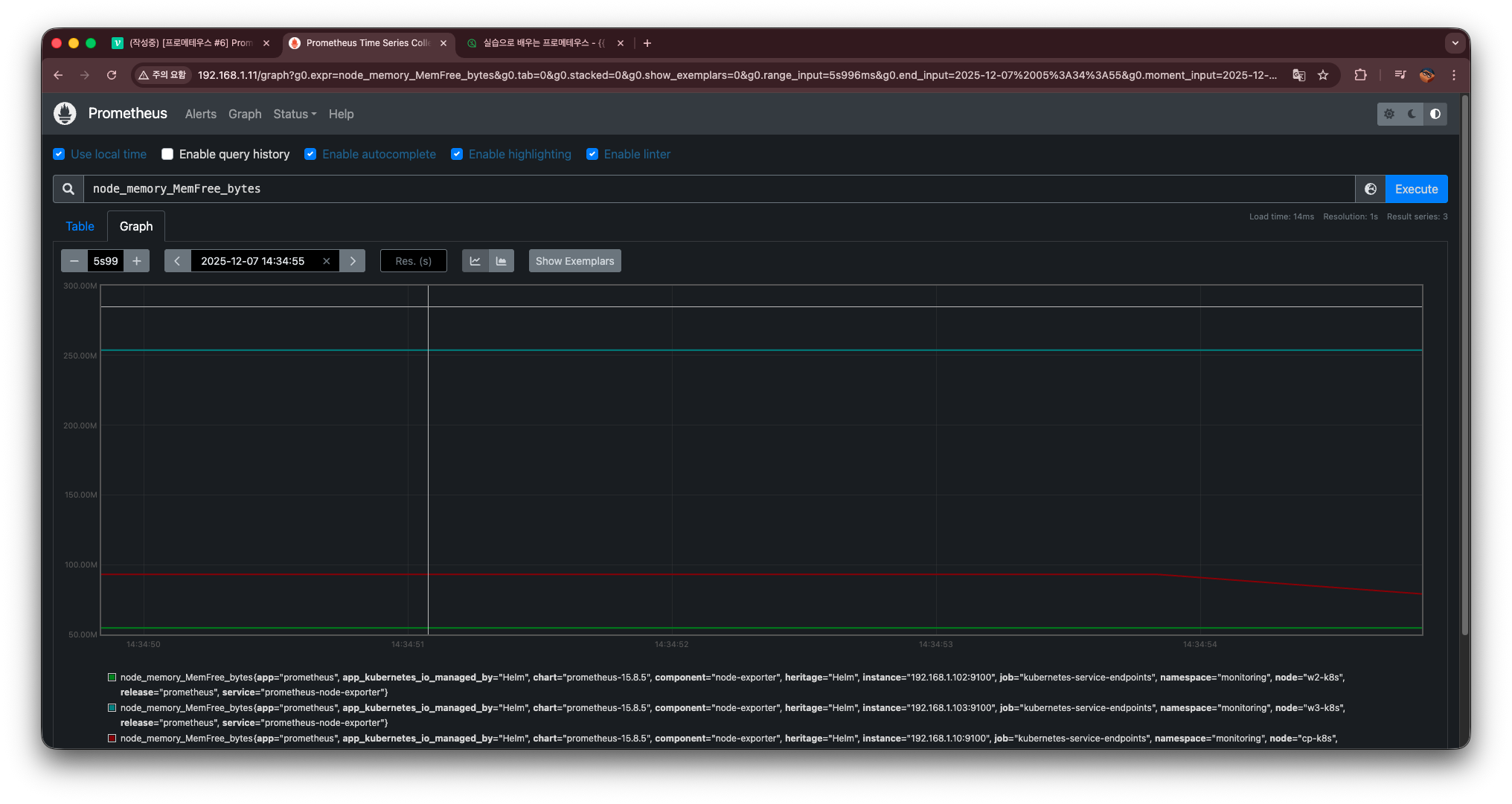The image size is (1512, 804).
Task: Clear the end time with X icon
Action: 326,261
